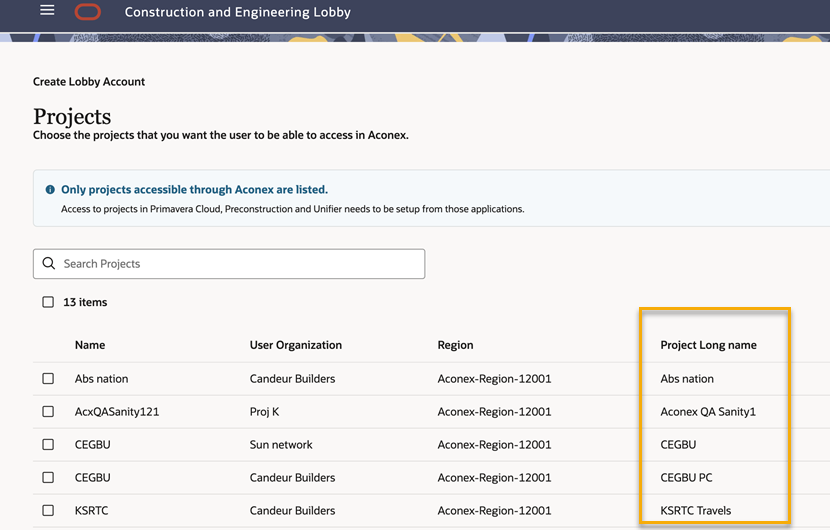Click the User Organization column header
The width and height of the screenshot is (830, 530).
[x=296, y=345]
